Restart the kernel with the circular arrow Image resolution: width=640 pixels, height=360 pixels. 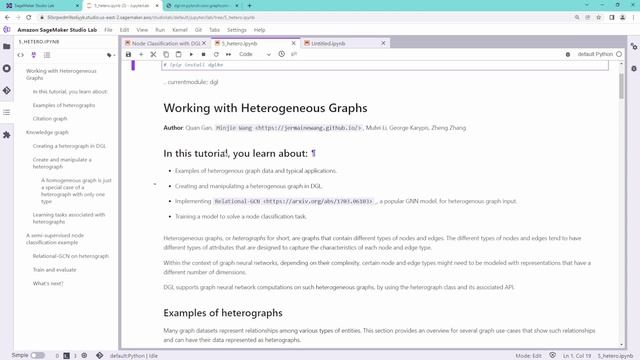click(216, 54)
